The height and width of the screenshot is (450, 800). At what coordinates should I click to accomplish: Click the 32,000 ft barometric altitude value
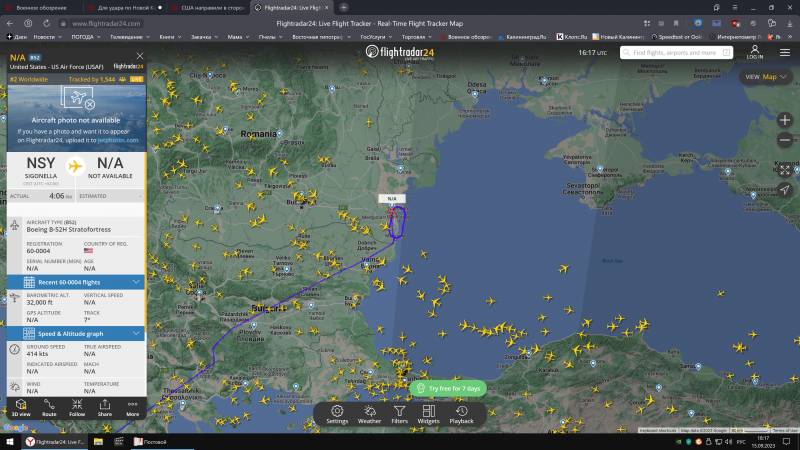(39, 302)
